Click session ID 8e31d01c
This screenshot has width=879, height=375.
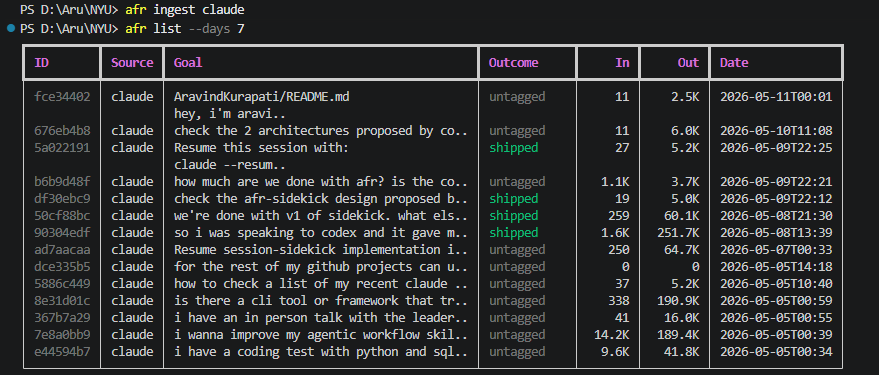point(62,300)
